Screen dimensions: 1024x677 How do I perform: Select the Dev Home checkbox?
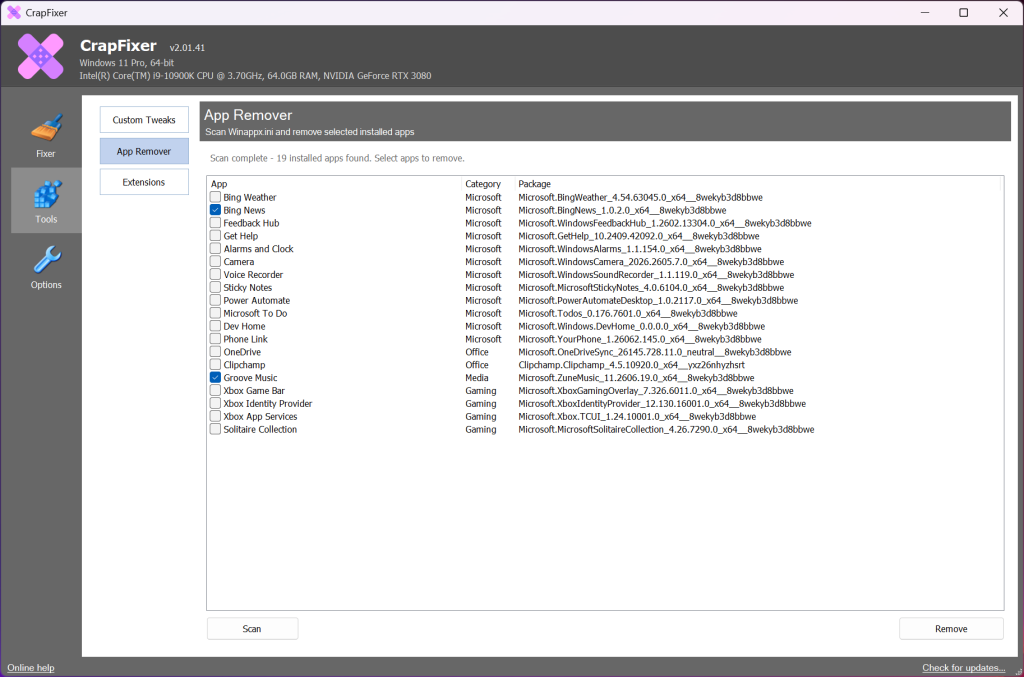[215, 326]
